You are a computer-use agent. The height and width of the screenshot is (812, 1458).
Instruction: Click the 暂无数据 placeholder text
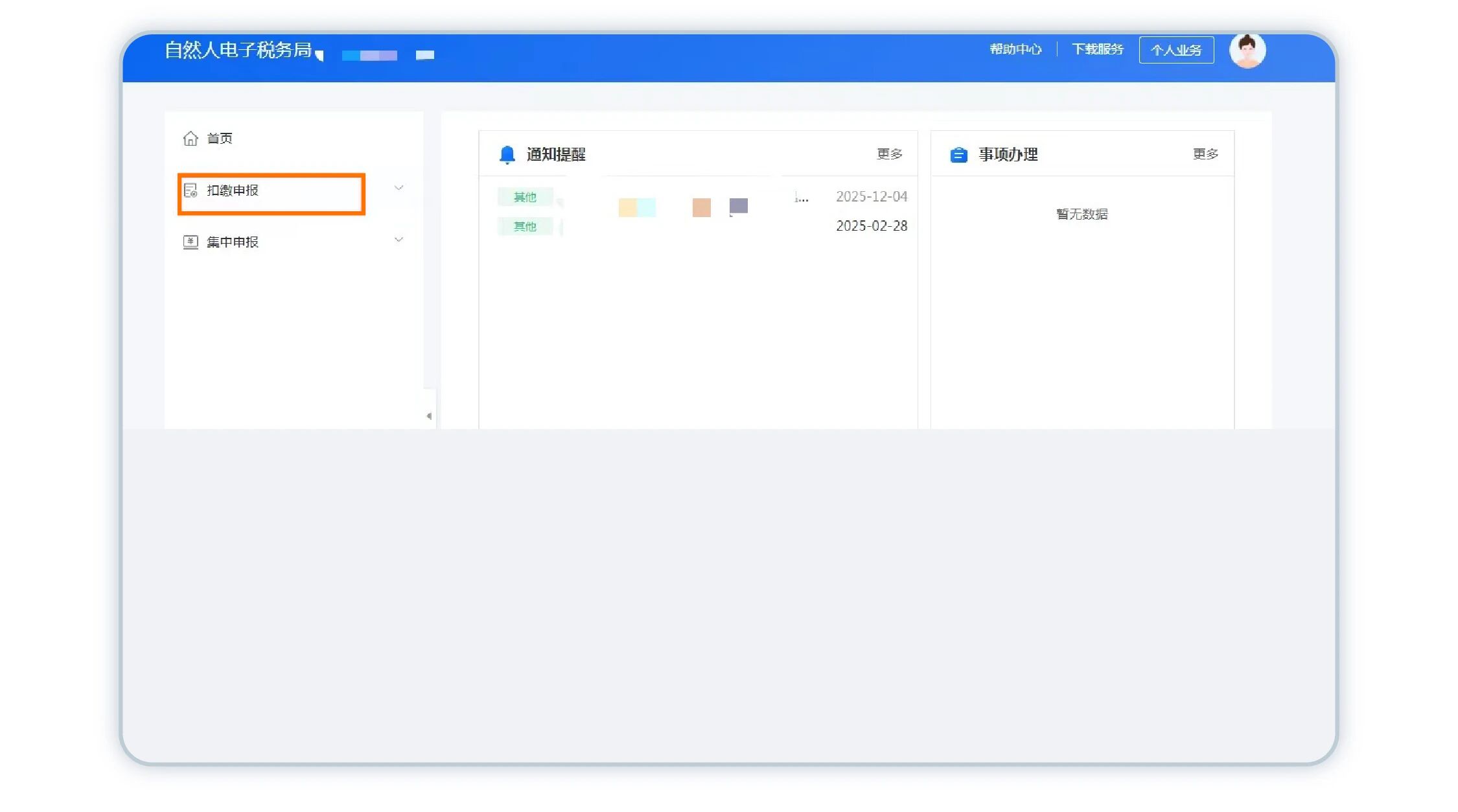click(x=1082, y=214)
